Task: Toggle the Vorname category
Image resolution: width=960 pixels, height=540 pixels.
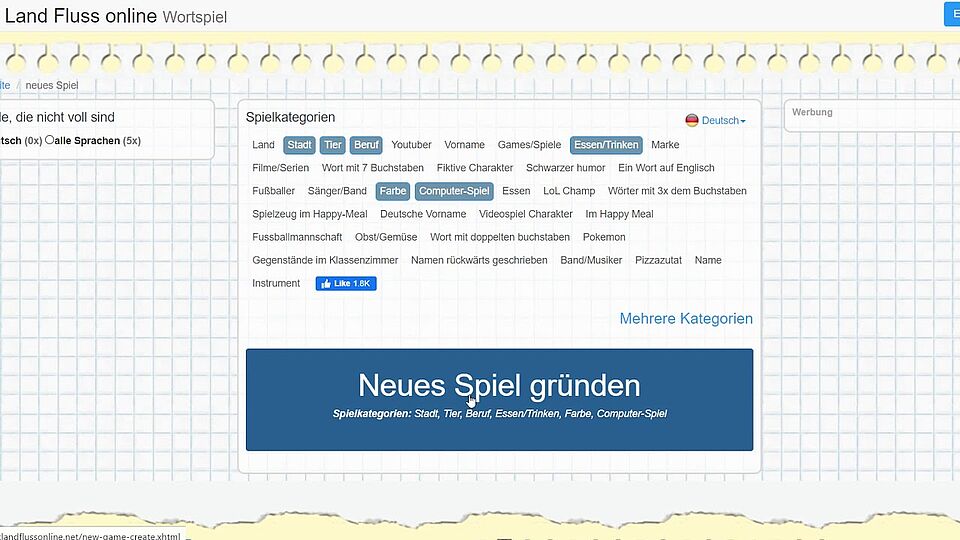Action: coord(465,145)
